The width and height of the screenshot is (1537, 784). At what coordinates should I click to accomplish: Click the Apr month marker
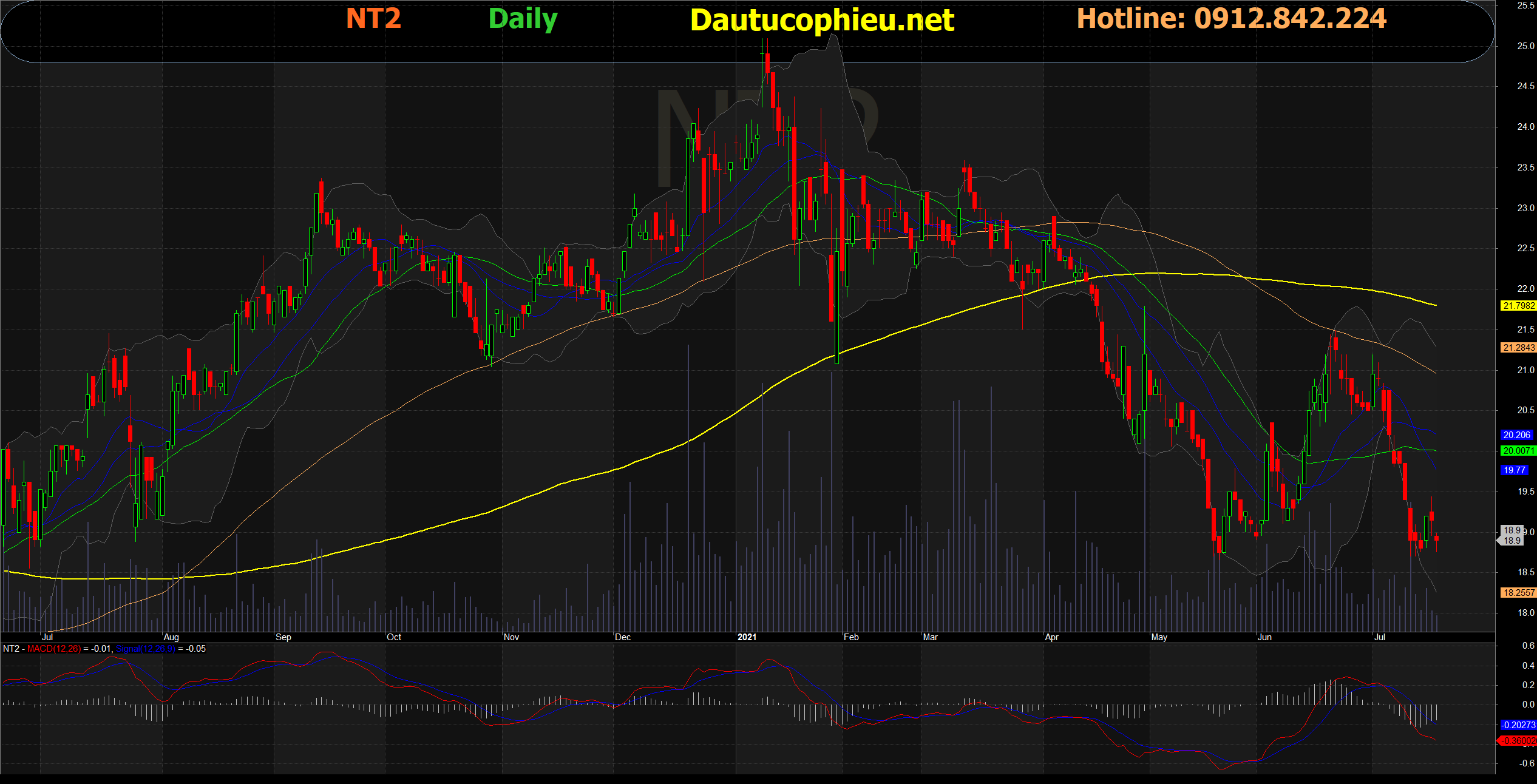click(x=1051, y=637)
